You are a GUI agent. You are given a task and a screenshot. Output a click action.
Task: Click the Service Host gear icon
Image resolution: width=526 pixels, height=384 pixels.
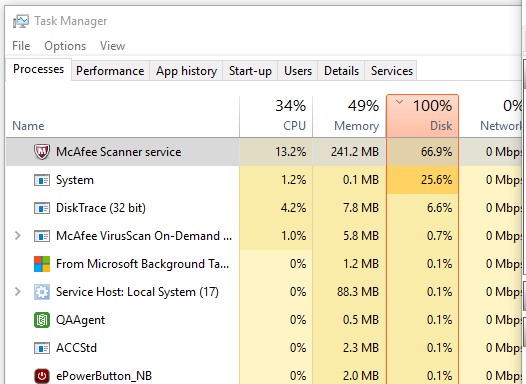[x=42, y=292]
